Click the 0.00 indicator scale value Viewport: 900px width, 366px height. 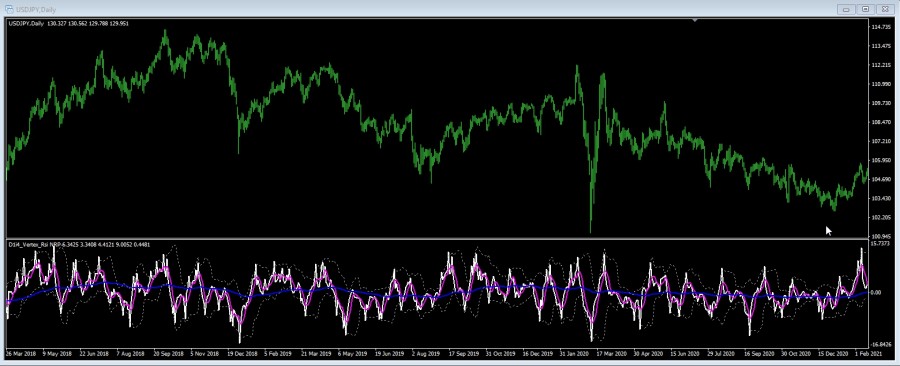tap(876, 292)
